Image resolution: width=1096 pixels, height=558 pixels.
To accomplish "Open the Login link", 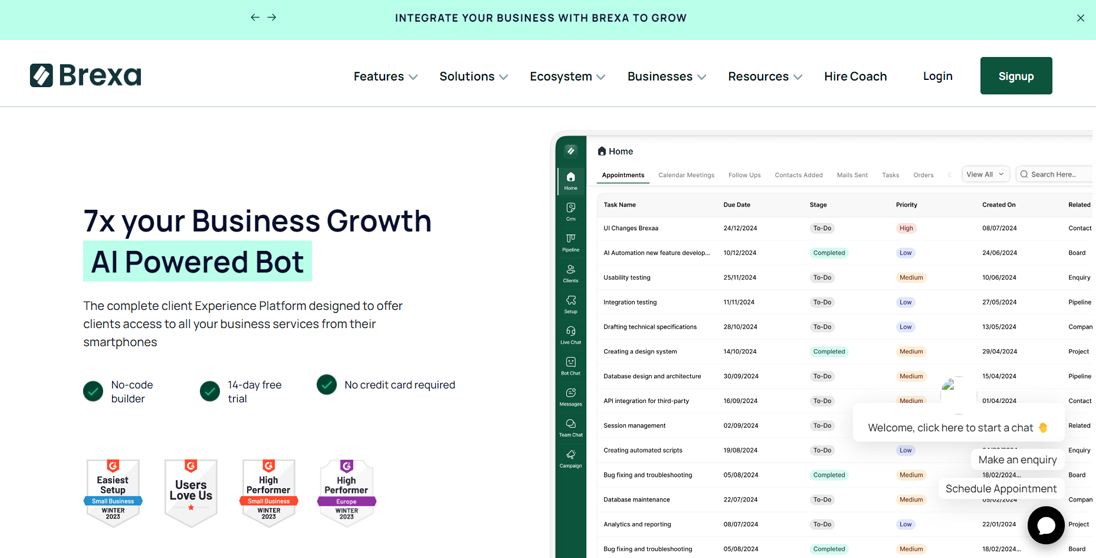I will pyautogui.click(x=937, y=76).
